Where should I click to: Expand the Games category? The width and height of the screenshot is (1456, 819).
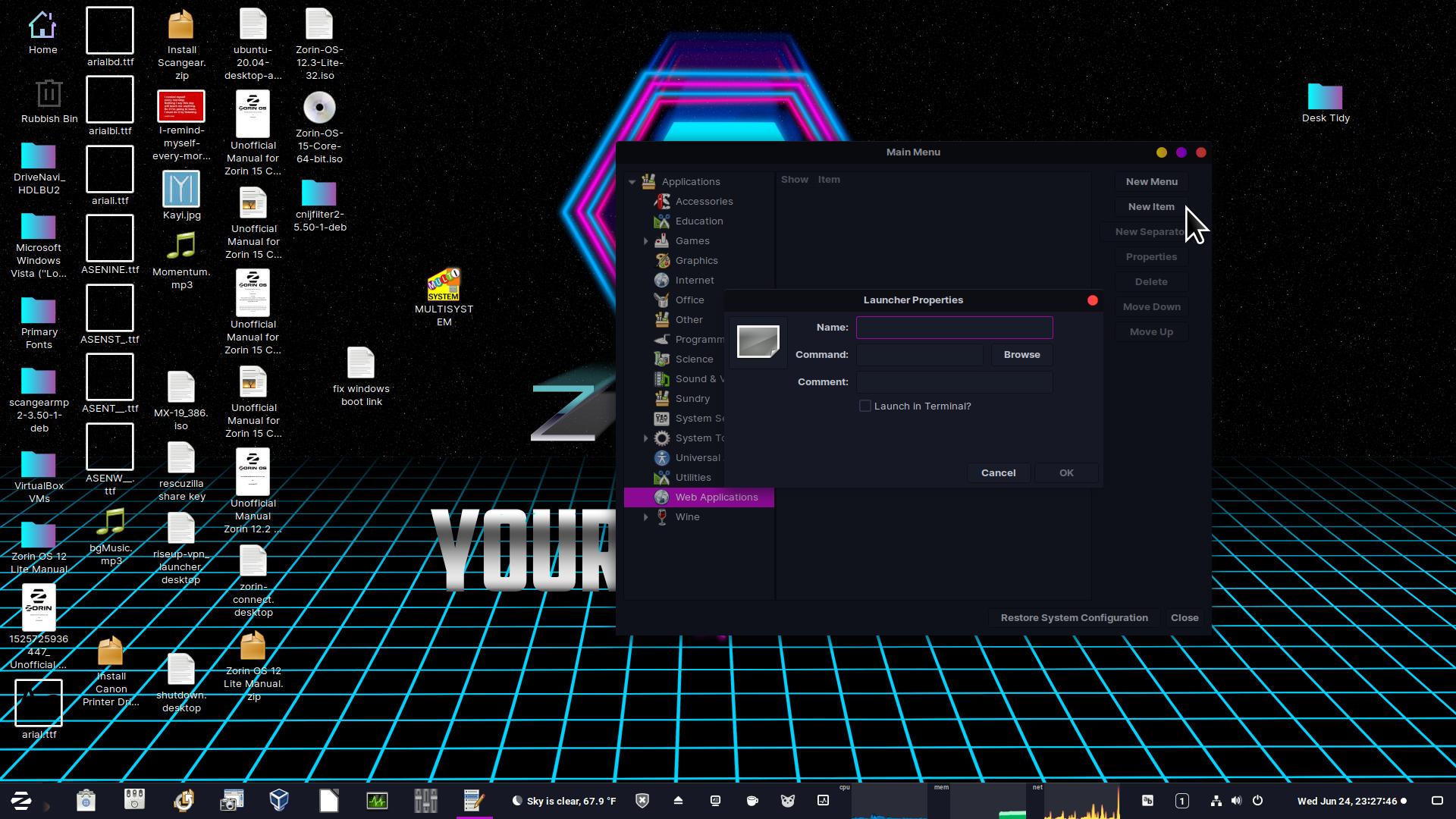(x=646, y=241)
